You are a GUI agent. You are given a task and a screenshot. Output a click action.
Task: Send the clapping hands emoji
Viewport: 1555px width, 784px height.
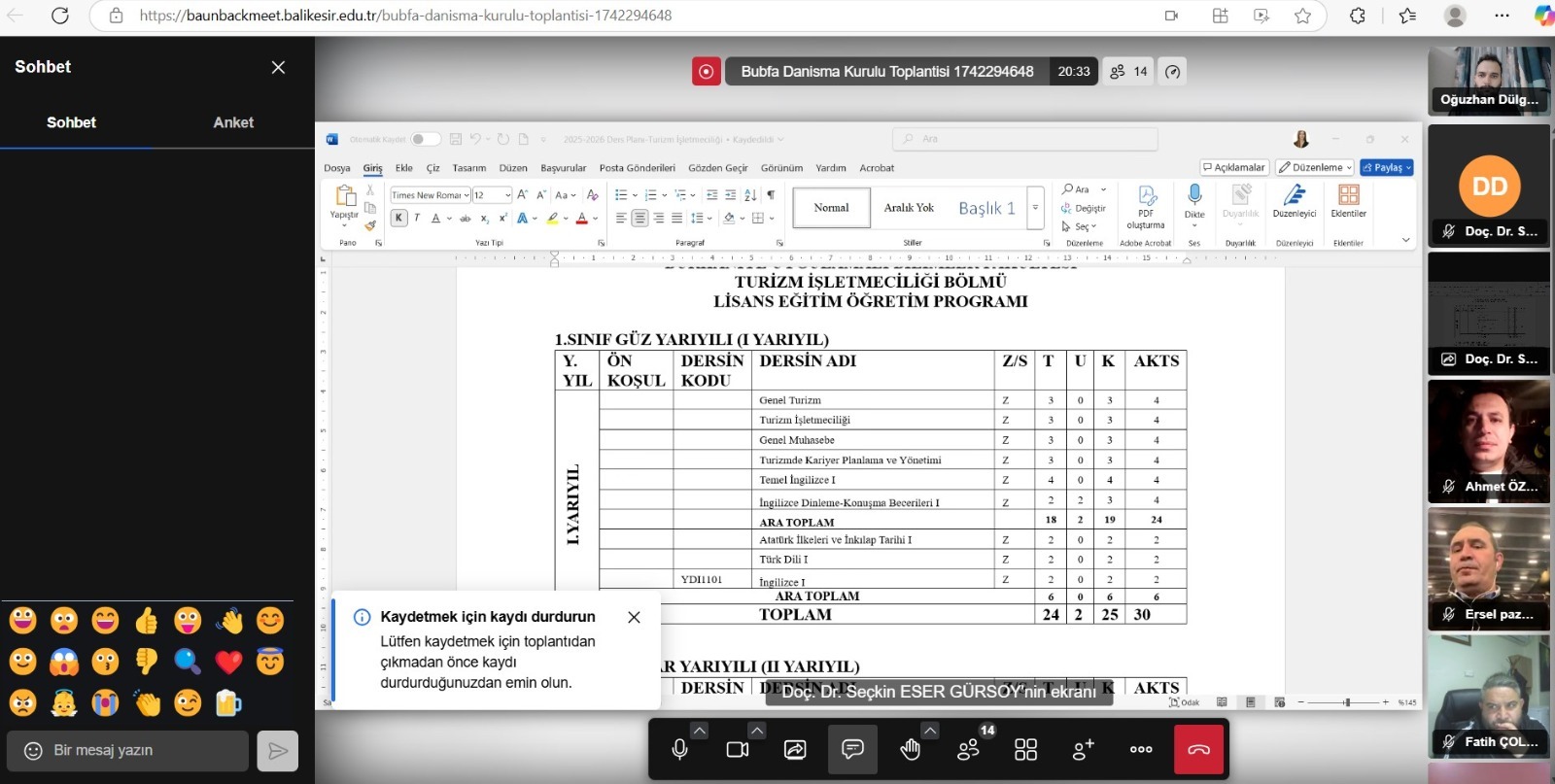pyautogui.click(x=147, y=702)
